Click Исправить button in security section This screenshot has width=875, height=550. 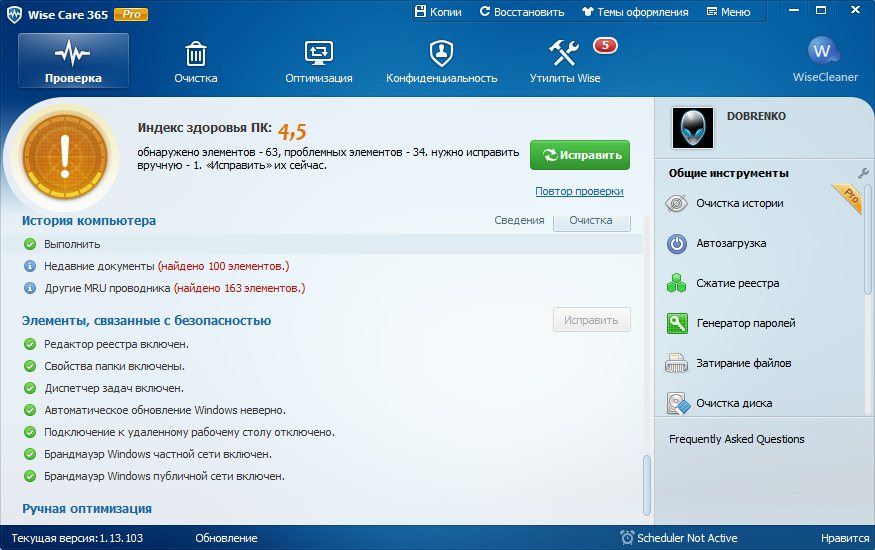pos(592,320)
